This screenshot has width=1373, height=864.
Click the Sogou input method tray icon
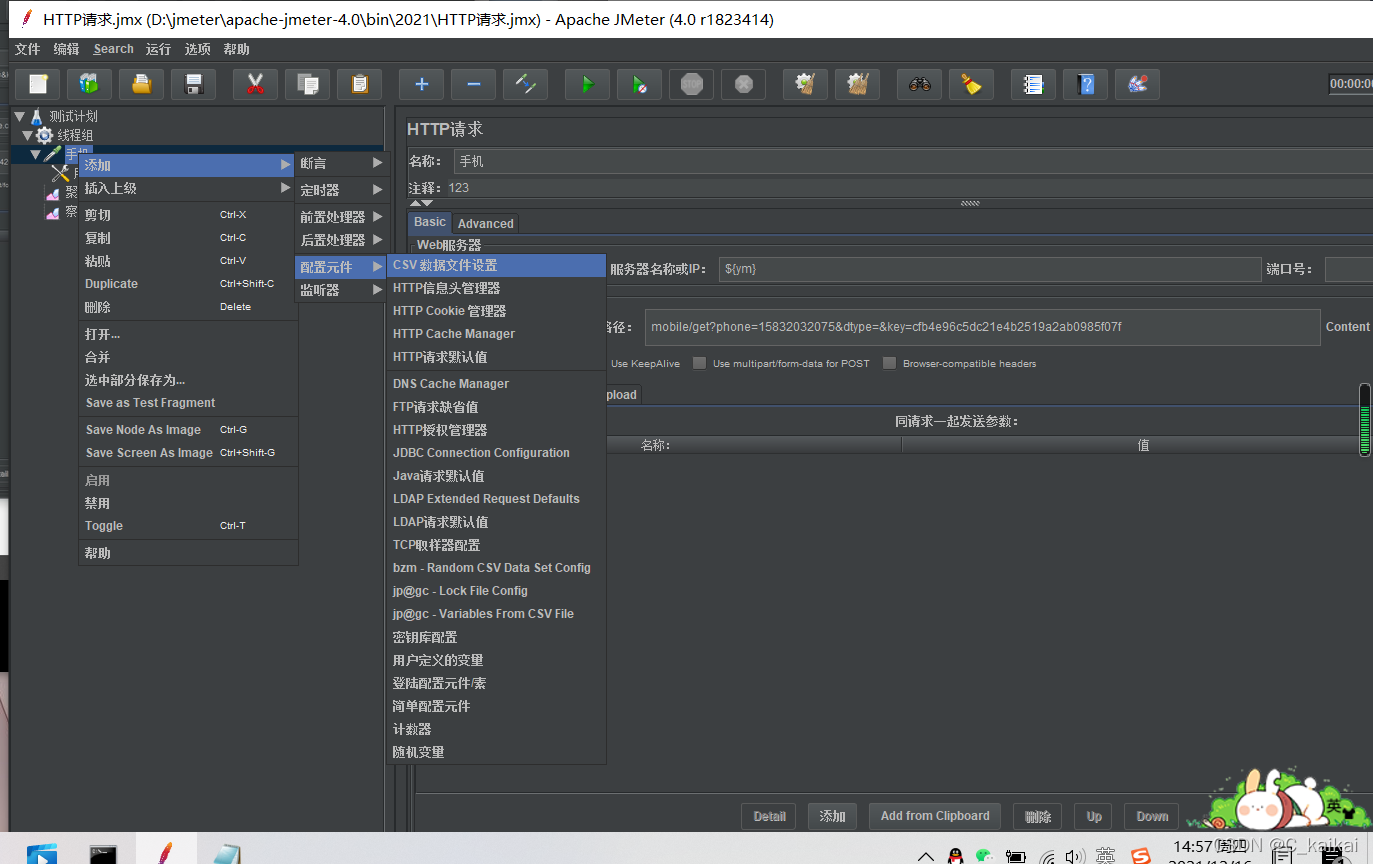(1141, 856)
